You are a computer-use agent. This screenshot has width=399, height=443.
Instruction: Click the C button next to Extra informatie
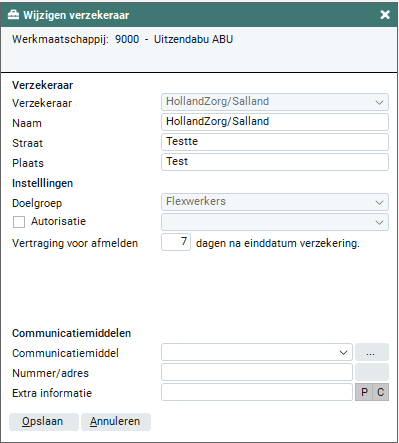[x=381, y=392]
